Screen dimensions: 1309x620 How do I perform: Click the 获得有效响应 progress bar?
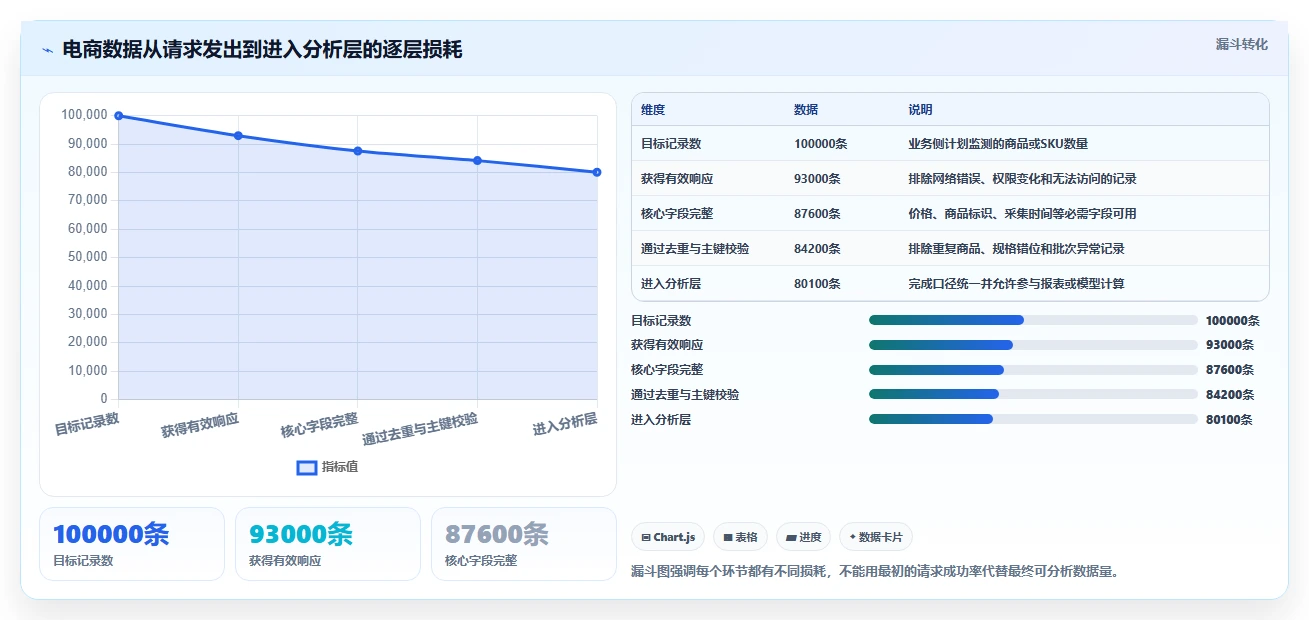[1033, 345]
